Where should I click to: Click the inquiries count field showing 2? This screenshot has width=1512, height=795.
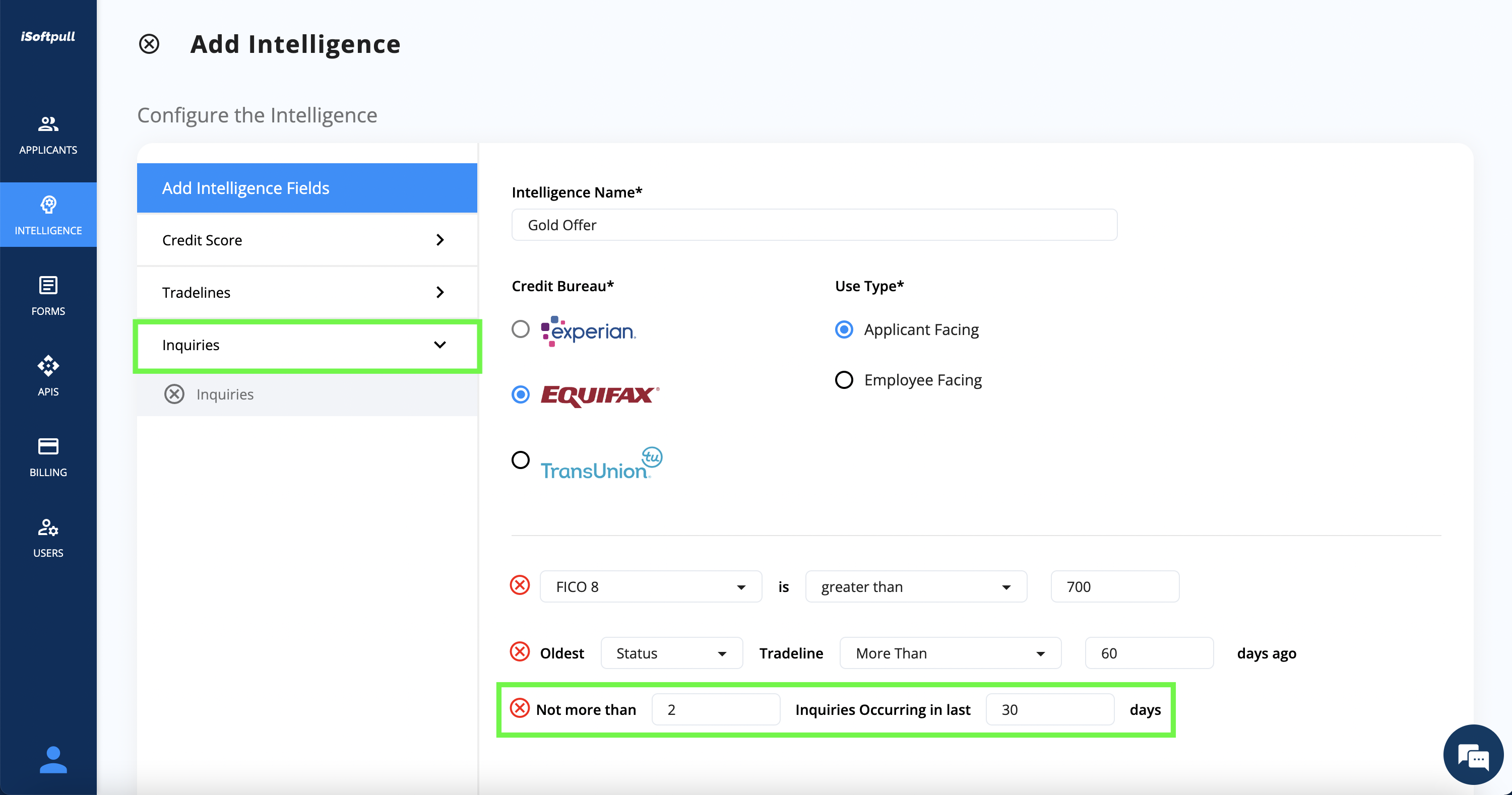[716, 709]
